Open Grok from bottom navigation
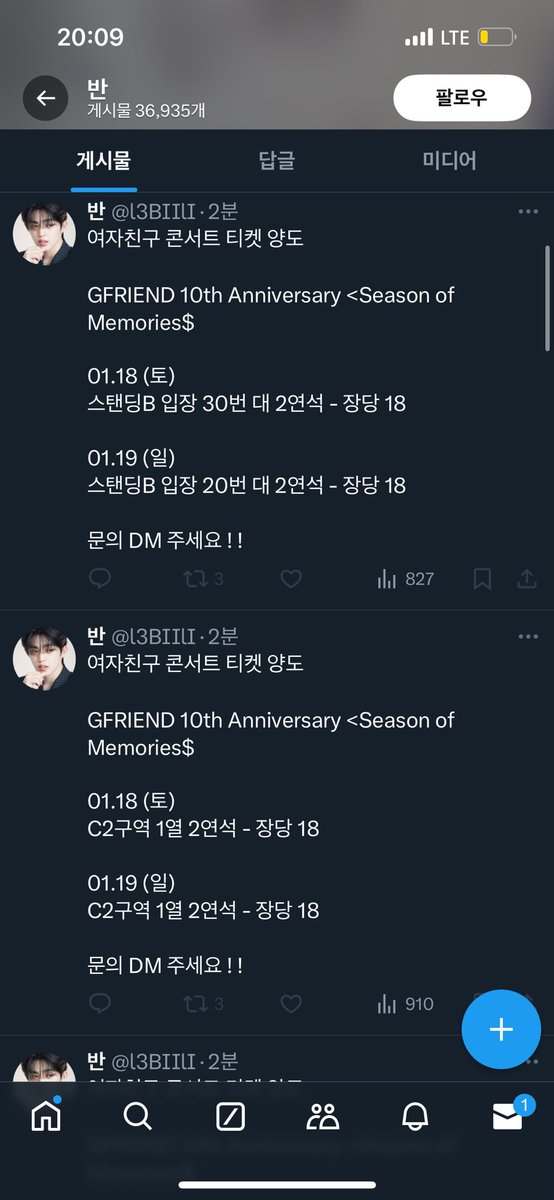This screenshot has width=554, height=1200. pyautogui.click(x=230, y=1116)
